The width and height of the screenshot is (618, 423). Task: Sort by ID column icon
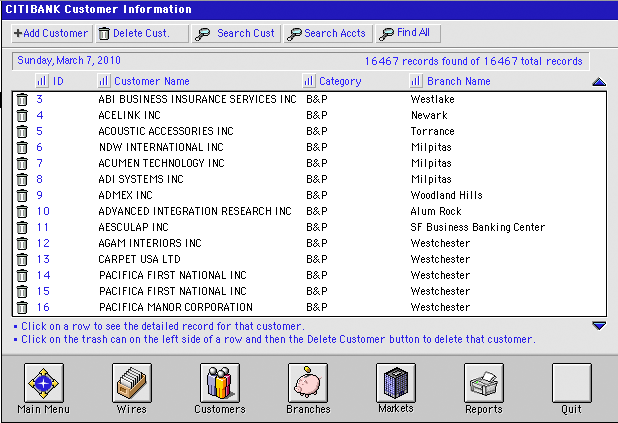[x=41, y=81]
